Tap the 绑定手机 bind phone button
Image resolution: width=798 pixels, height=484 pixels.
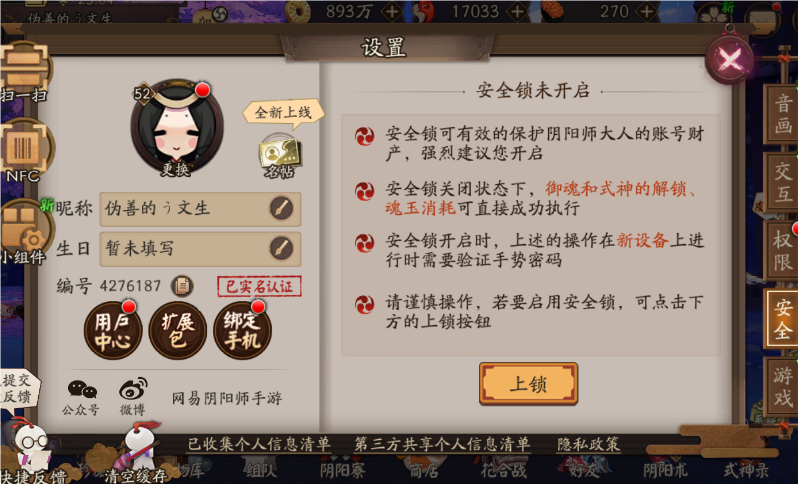(242, 331)
